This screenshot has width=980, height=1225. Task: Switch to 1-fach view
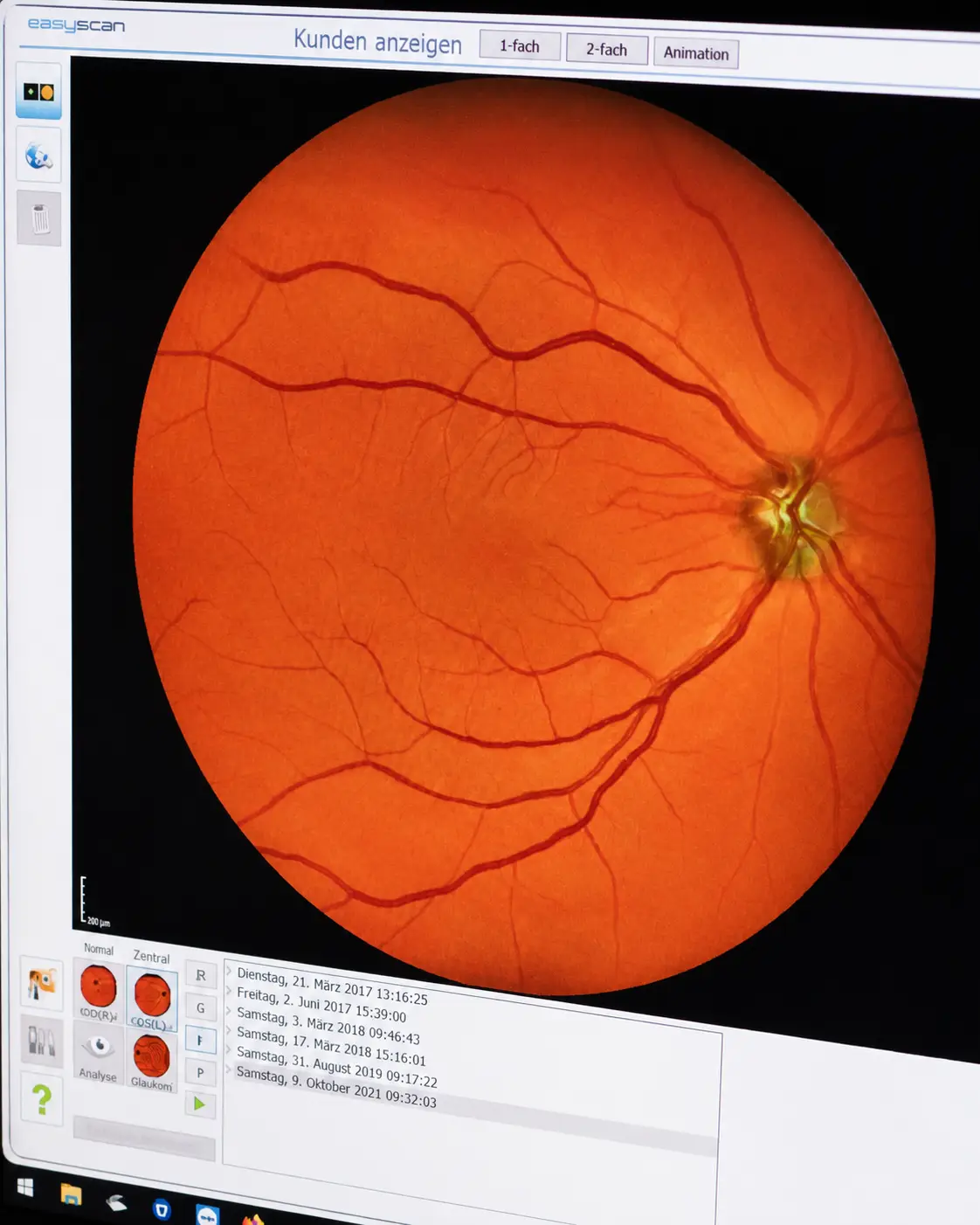(520, 45)
